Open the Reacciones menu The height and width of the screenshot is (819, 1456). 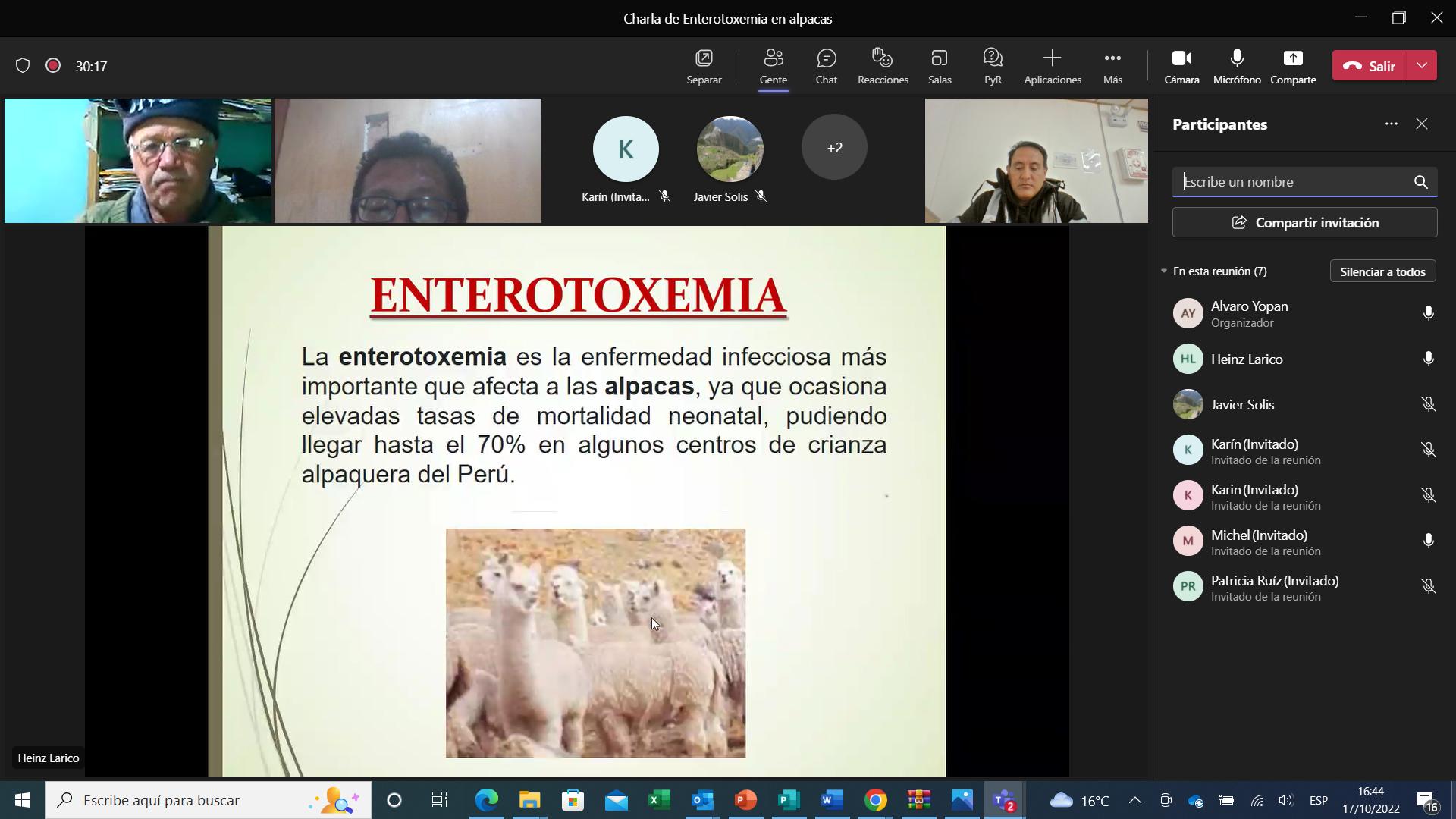click(883, 66)
